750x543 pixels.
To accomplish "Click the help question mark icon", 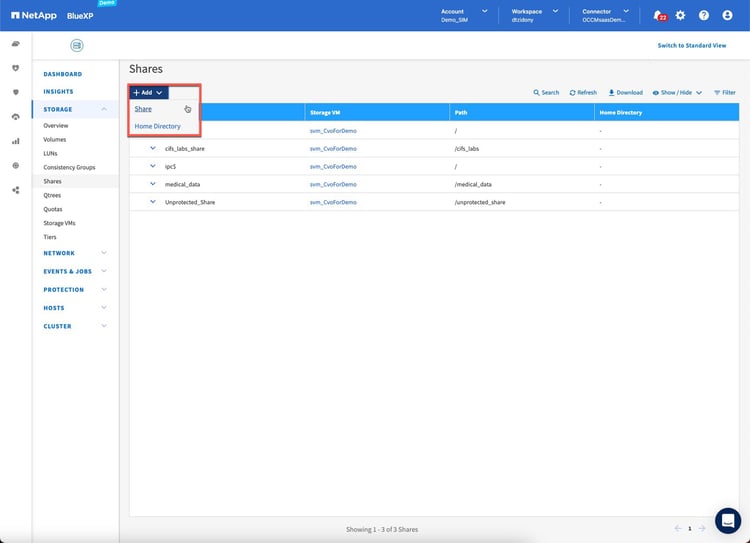I will coord(704,15).
